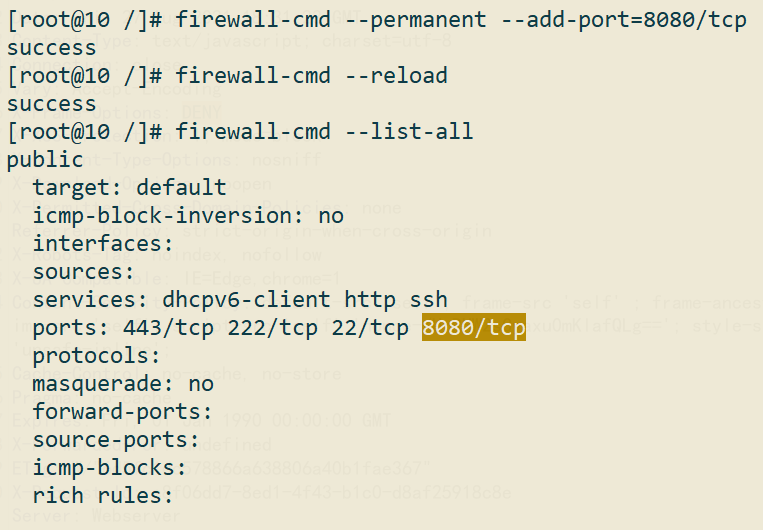Click the sources: line
The image size is (763, 530).
click(83, 272)
